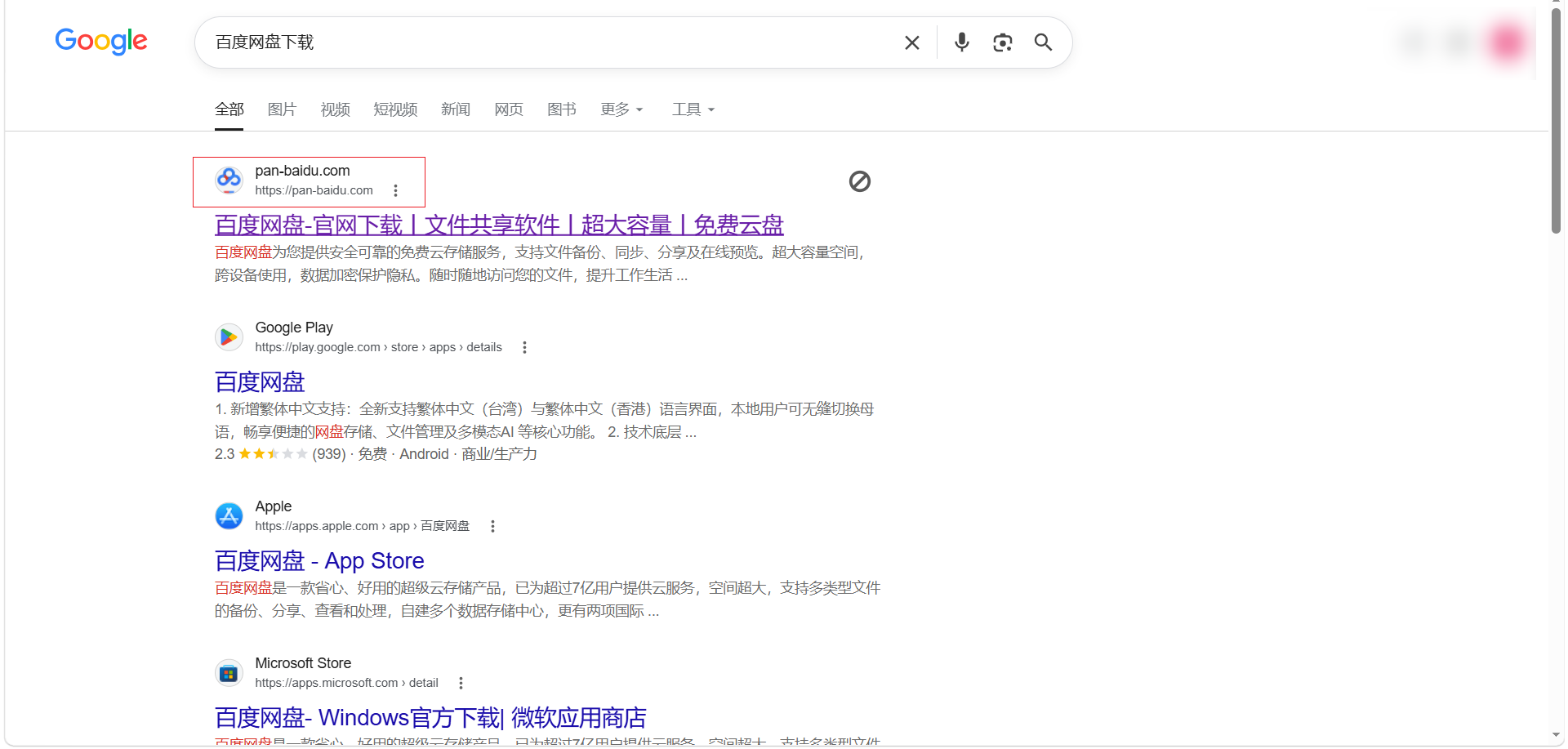Open pan-baidu.com result favicon

229,180
